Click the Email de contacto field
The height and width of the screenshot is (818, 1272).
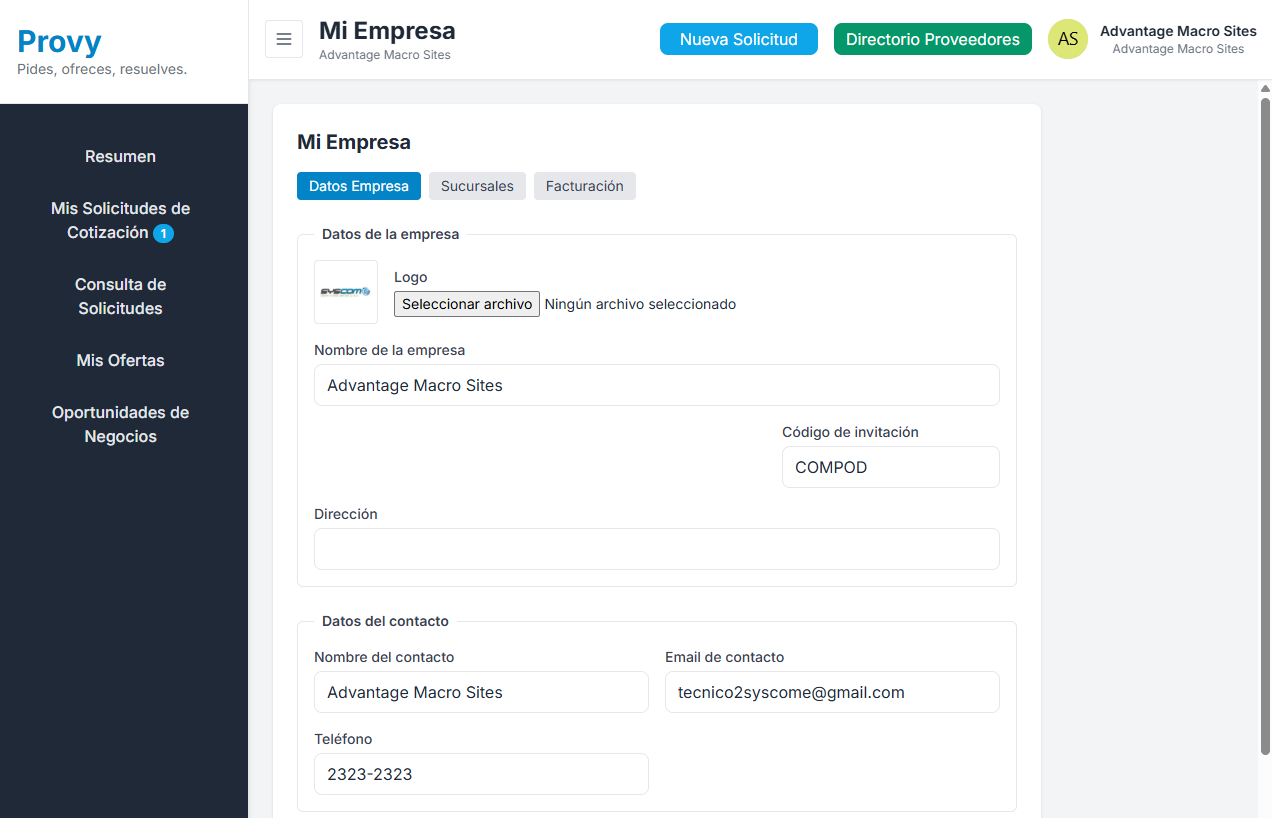pyautogui.click(x=831, y=692)
